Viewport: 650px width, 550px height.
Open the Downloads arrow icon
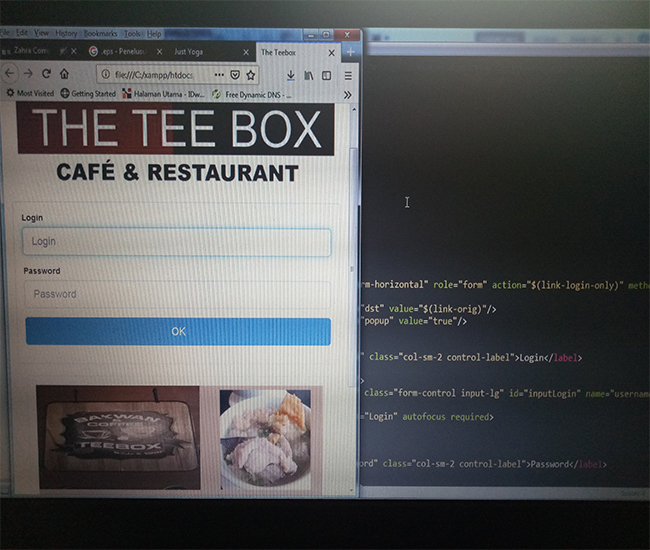290,75
